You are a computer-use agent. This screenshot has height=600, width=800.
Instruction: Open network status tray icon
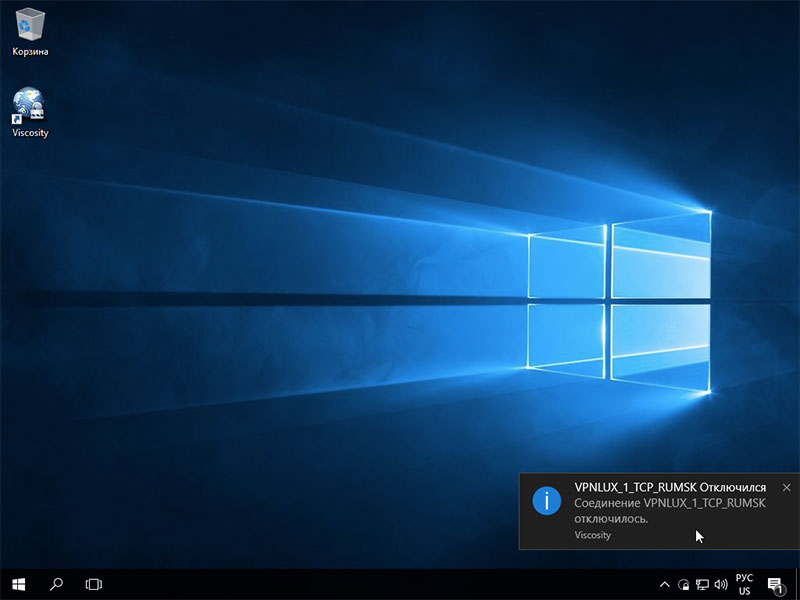tap(703, 585)
